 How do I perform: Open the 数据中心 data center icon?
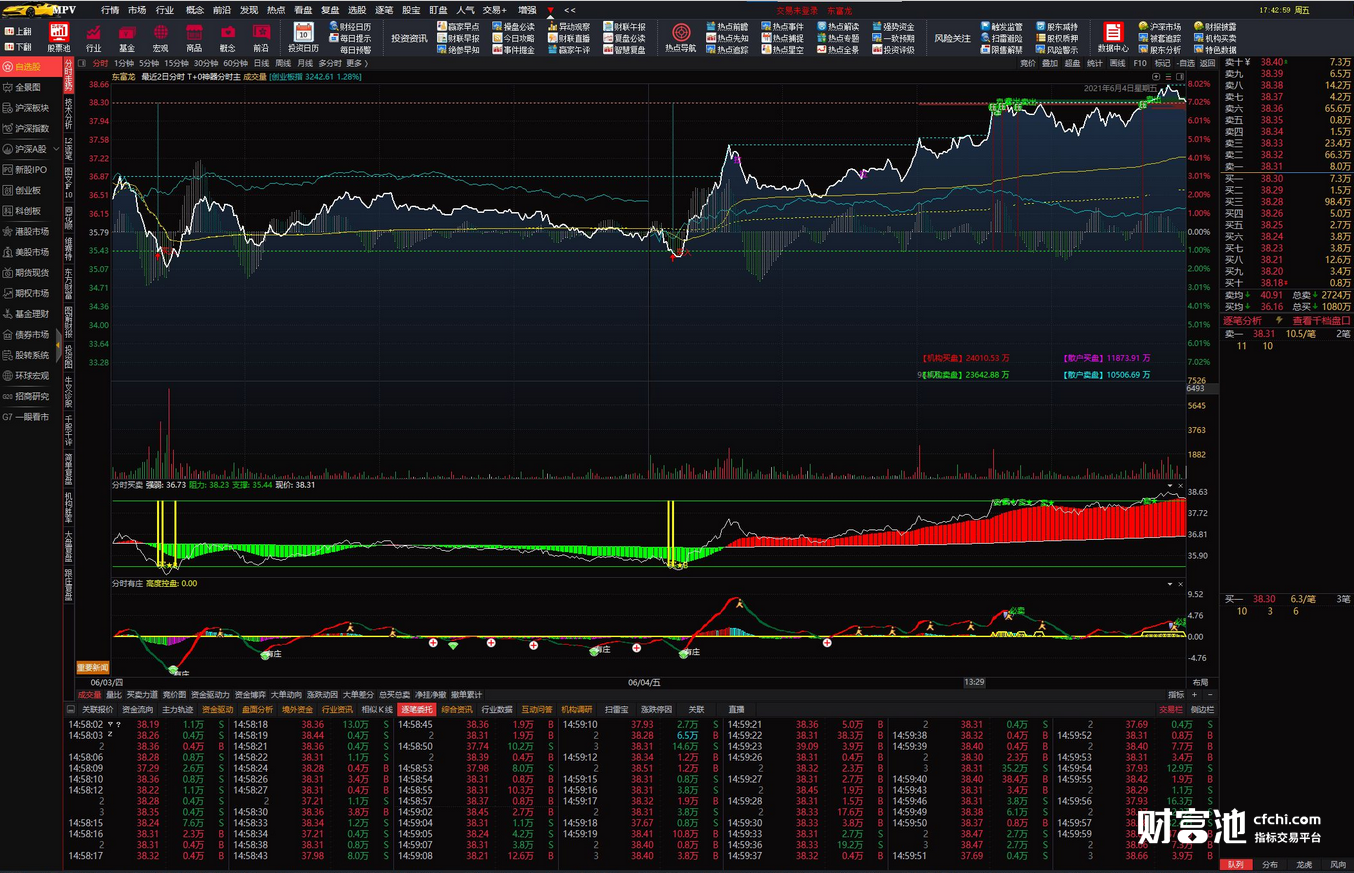pos(1113,38)
